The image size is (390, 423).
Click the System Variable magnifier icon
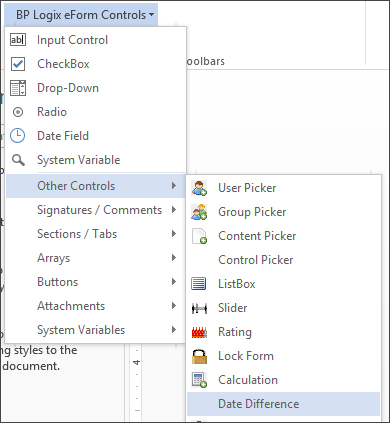click(18, 160)
